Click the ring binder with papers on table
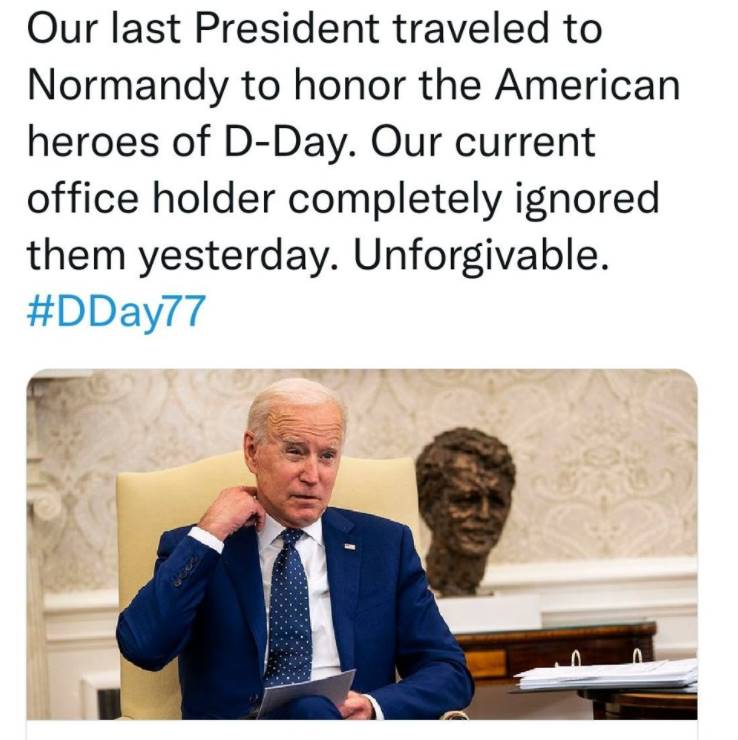738x740 pixels. click(x=607, y=672)
